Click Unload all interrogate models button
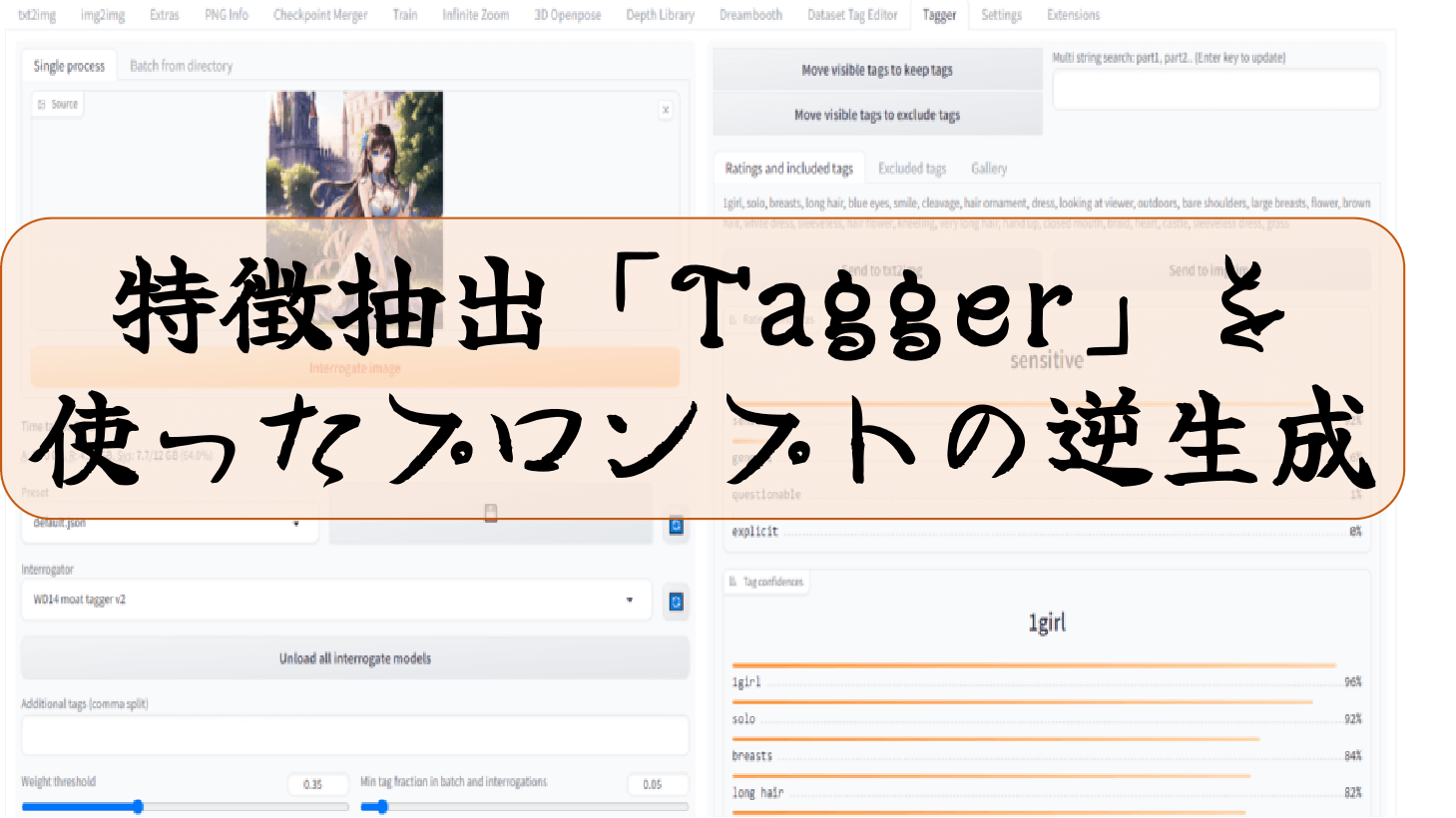This screenshot has height=818, width=1456. pyautogui.click(x=355, y=658)
